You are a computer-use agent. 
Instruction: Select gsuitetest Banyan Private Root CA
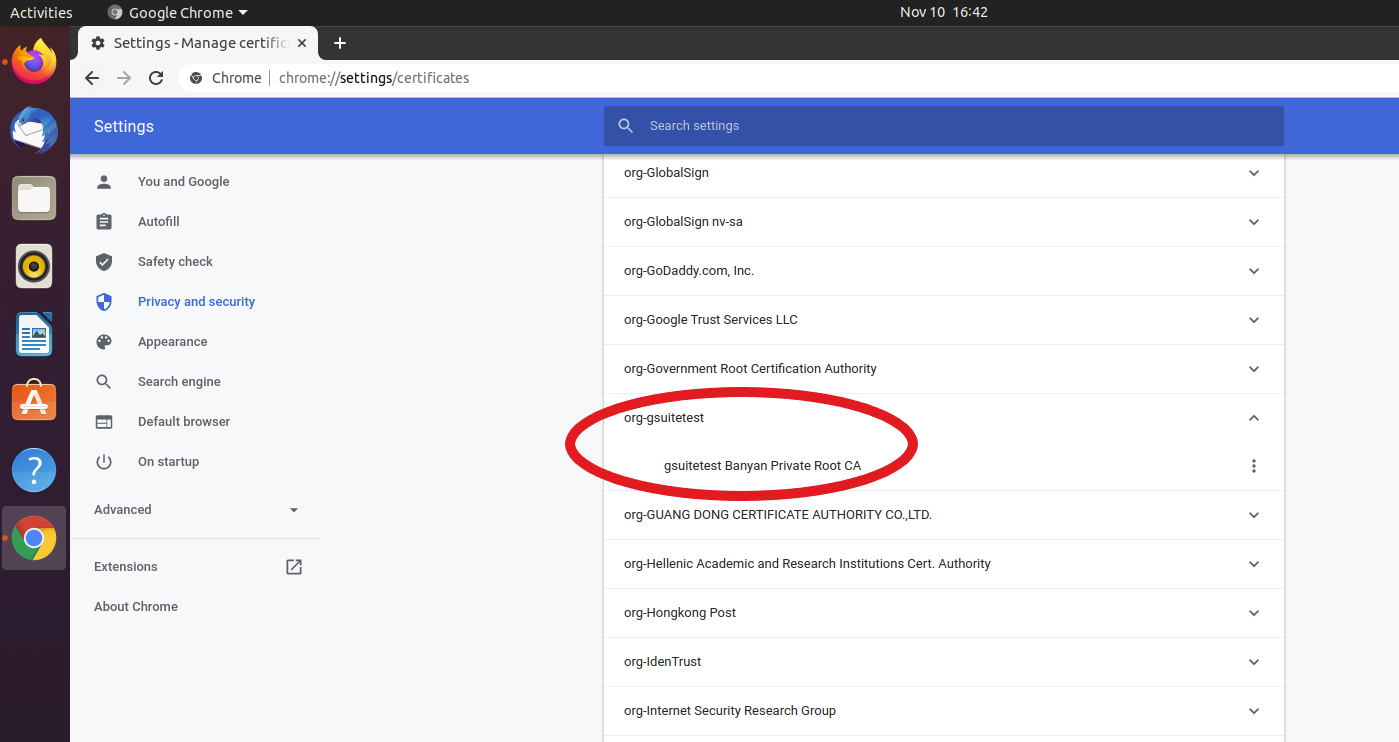pos(762,466)
